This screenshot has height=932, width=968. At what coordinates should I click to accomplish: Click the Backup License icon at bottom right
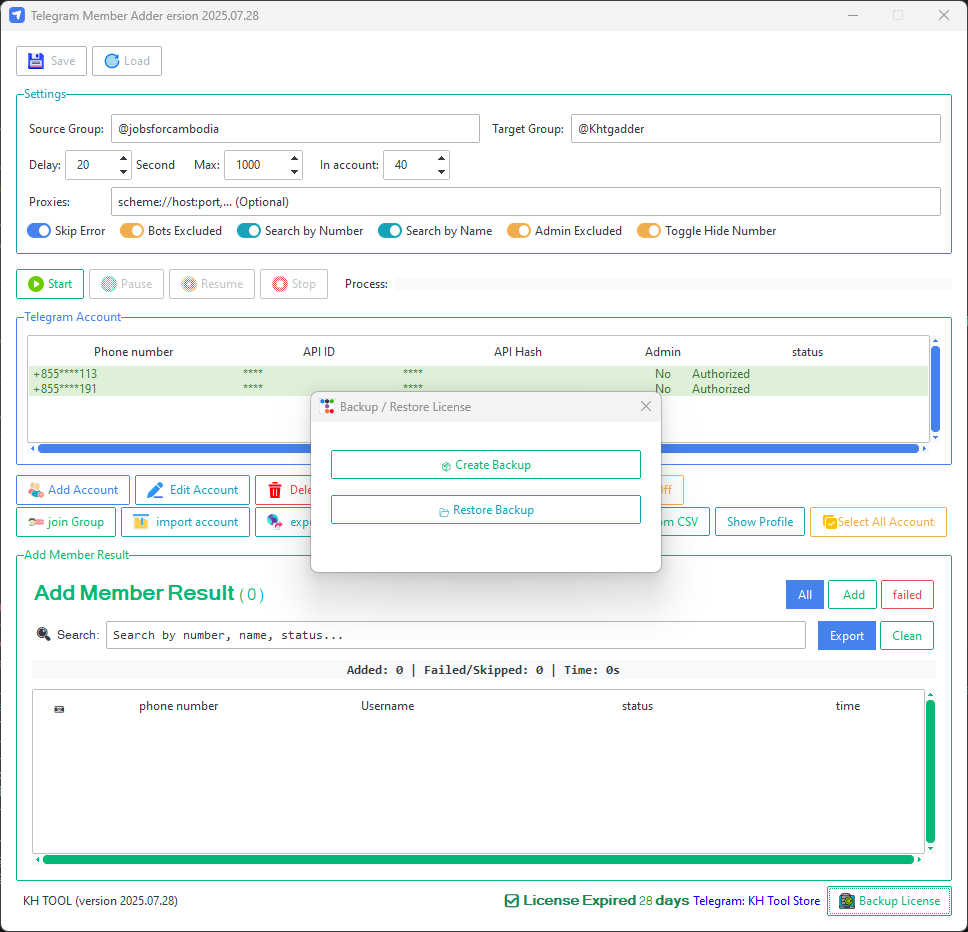point(847,901)
